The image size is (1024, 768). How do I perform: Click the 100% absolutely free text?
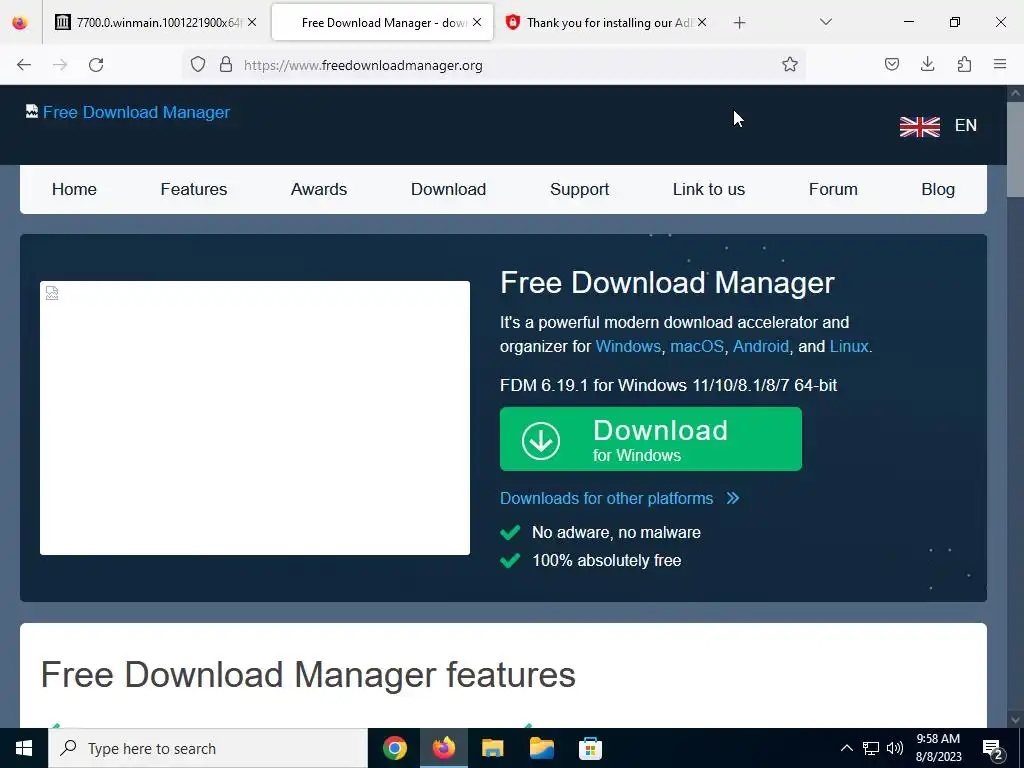[x=606, y=560]
